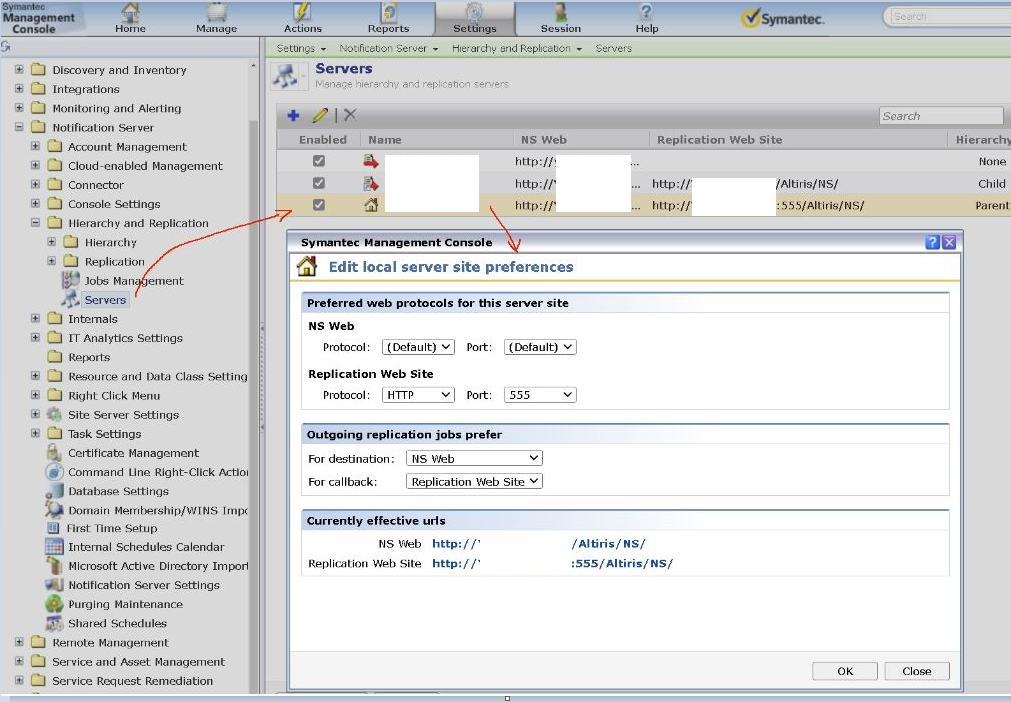1011x702 pixels.
Task: Click the Close button in dialog
Action: tap(916, 671)
